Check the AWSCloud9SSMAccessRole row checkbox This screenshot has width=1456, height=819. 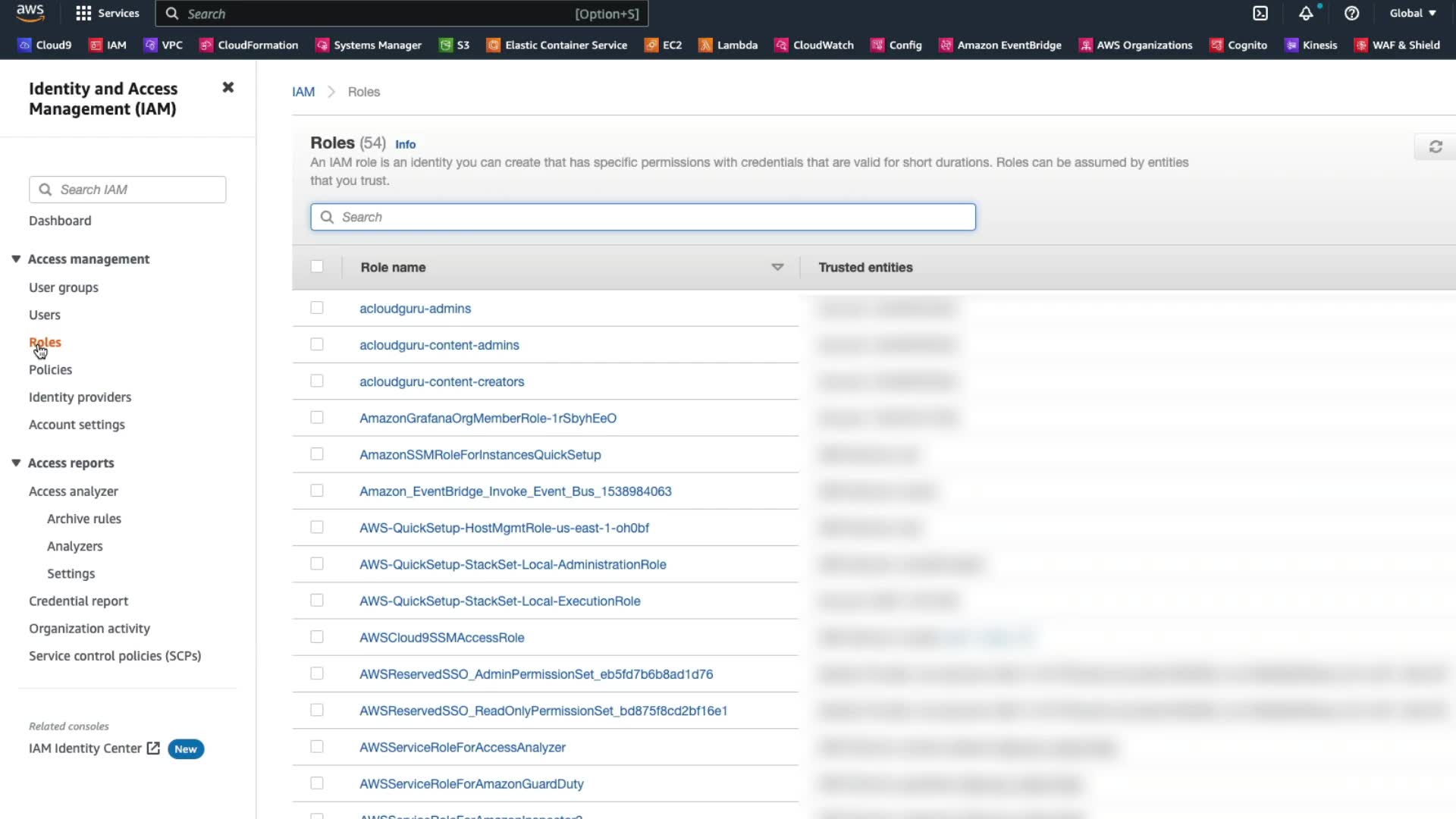(317, 637)
